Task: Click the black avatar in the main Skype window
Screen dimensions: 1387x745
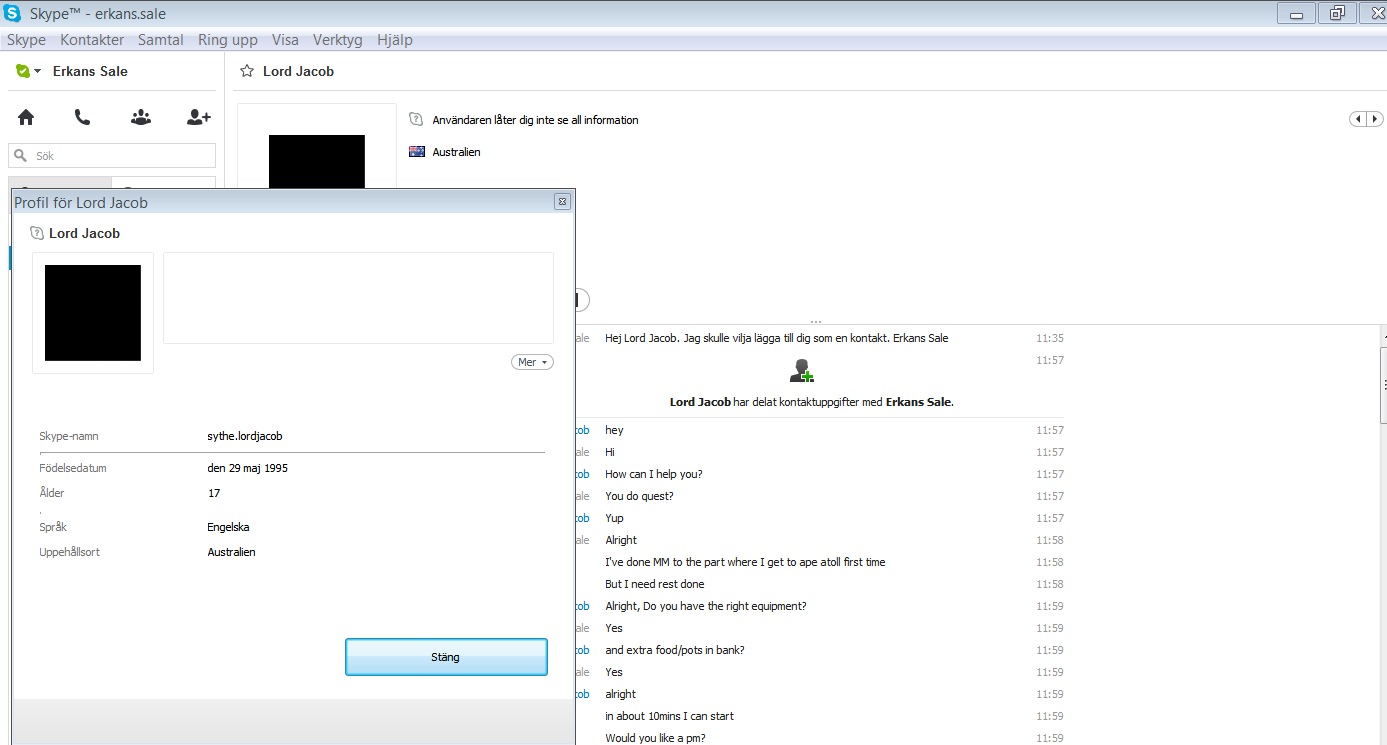Action: 317,162
